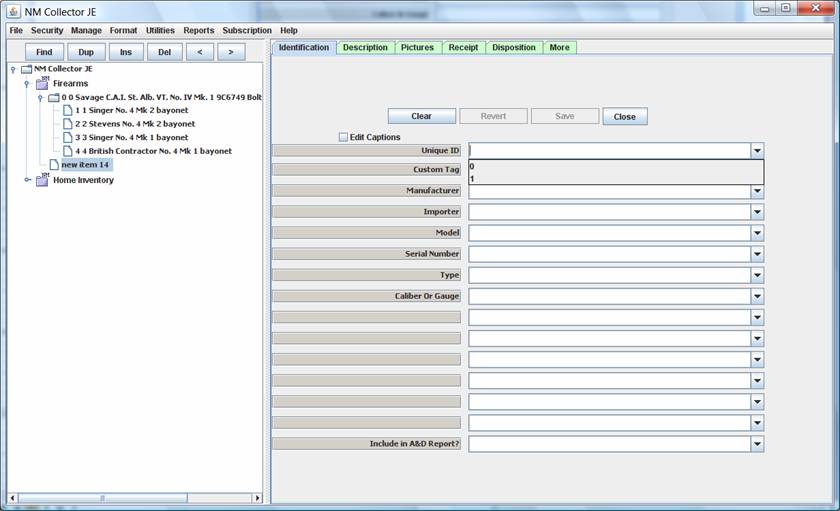Click the Find button
The width and height of the screenshot is (840, 511).
[44, 52]
